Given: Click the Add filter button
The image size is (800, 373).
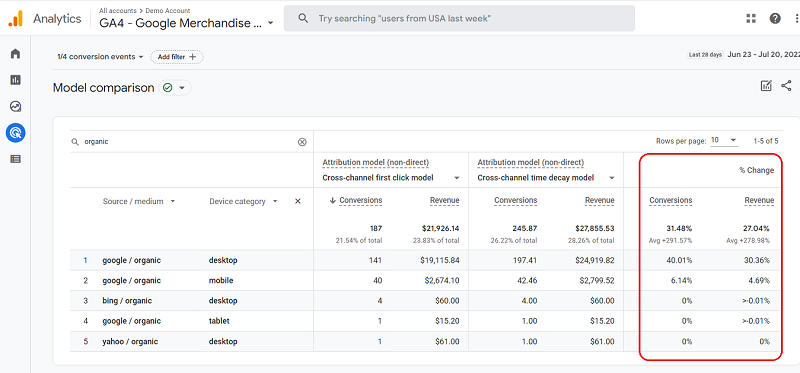Looking at the screenshot, I should pos(177,57).
